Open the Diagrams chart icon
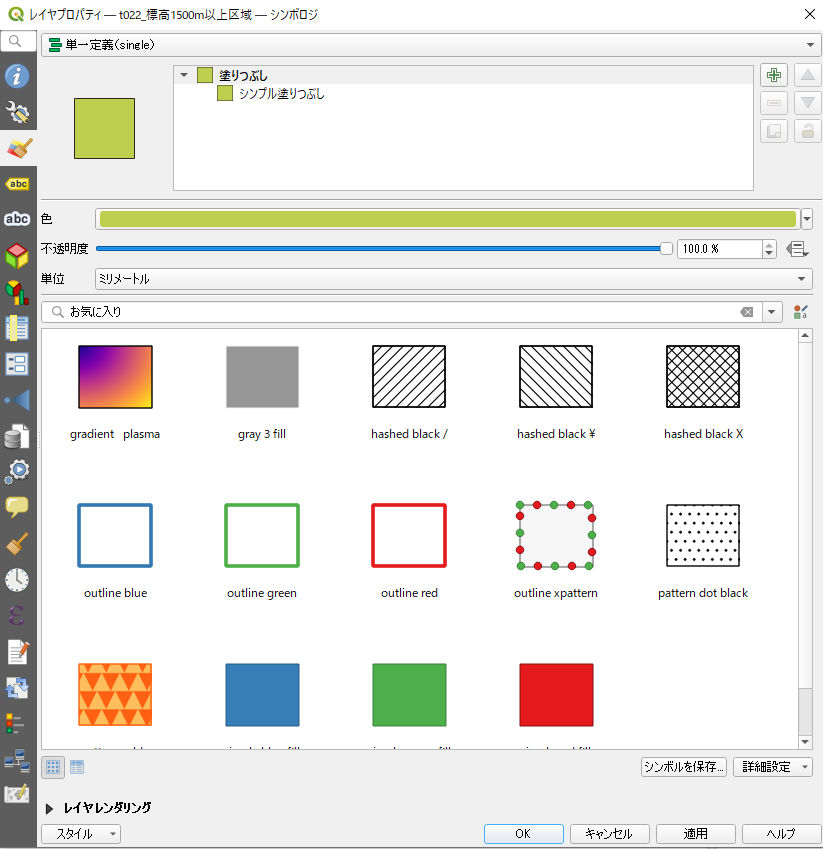Viewport: 823px width, 849px height. pyautogui.click(x=18, y=292)
